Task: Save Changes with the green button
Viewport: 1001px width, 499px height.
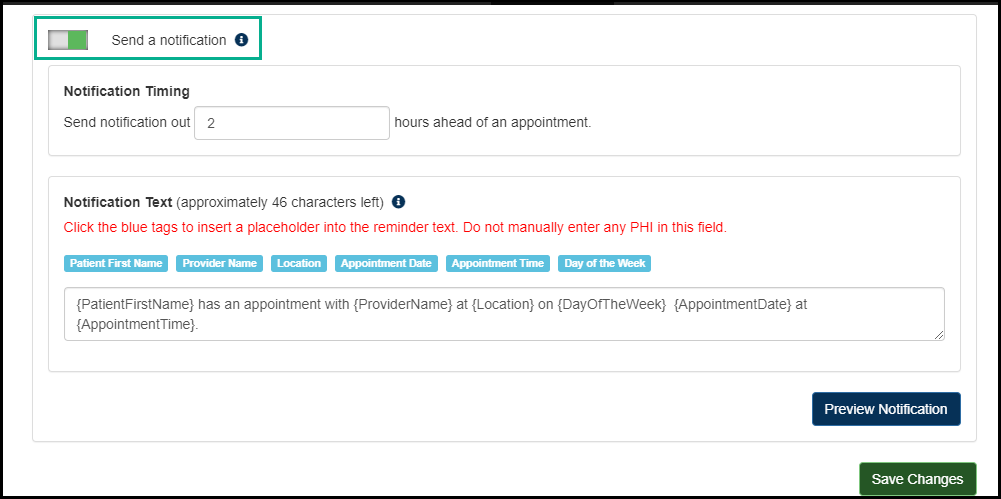Action: [917, 479]
